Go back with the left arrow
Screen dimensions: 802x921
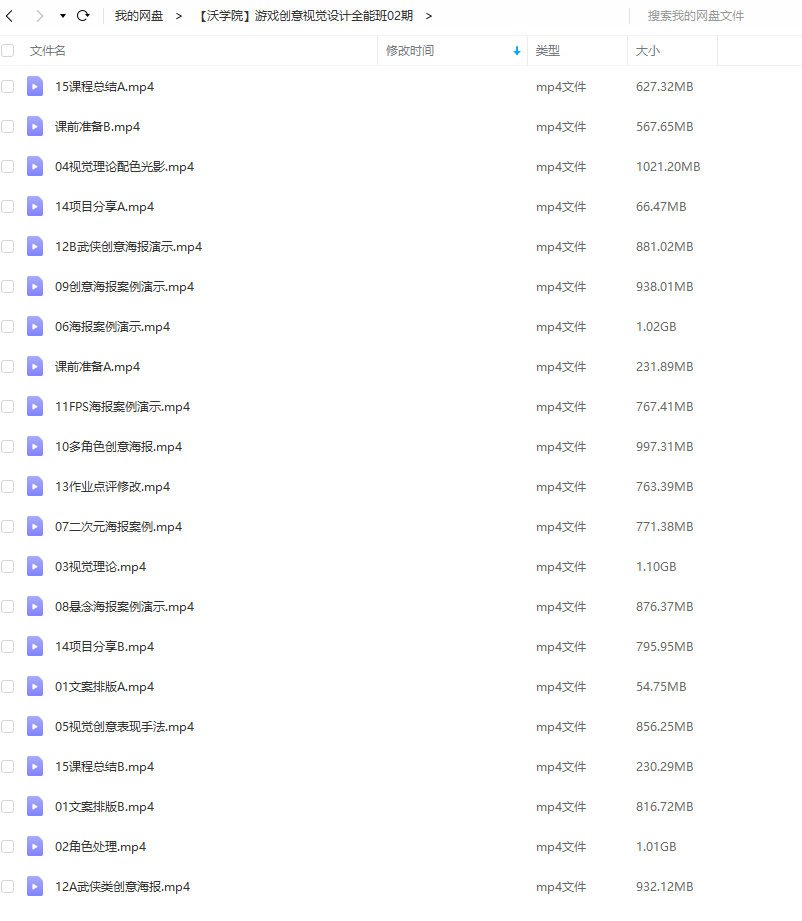point(9,16)
